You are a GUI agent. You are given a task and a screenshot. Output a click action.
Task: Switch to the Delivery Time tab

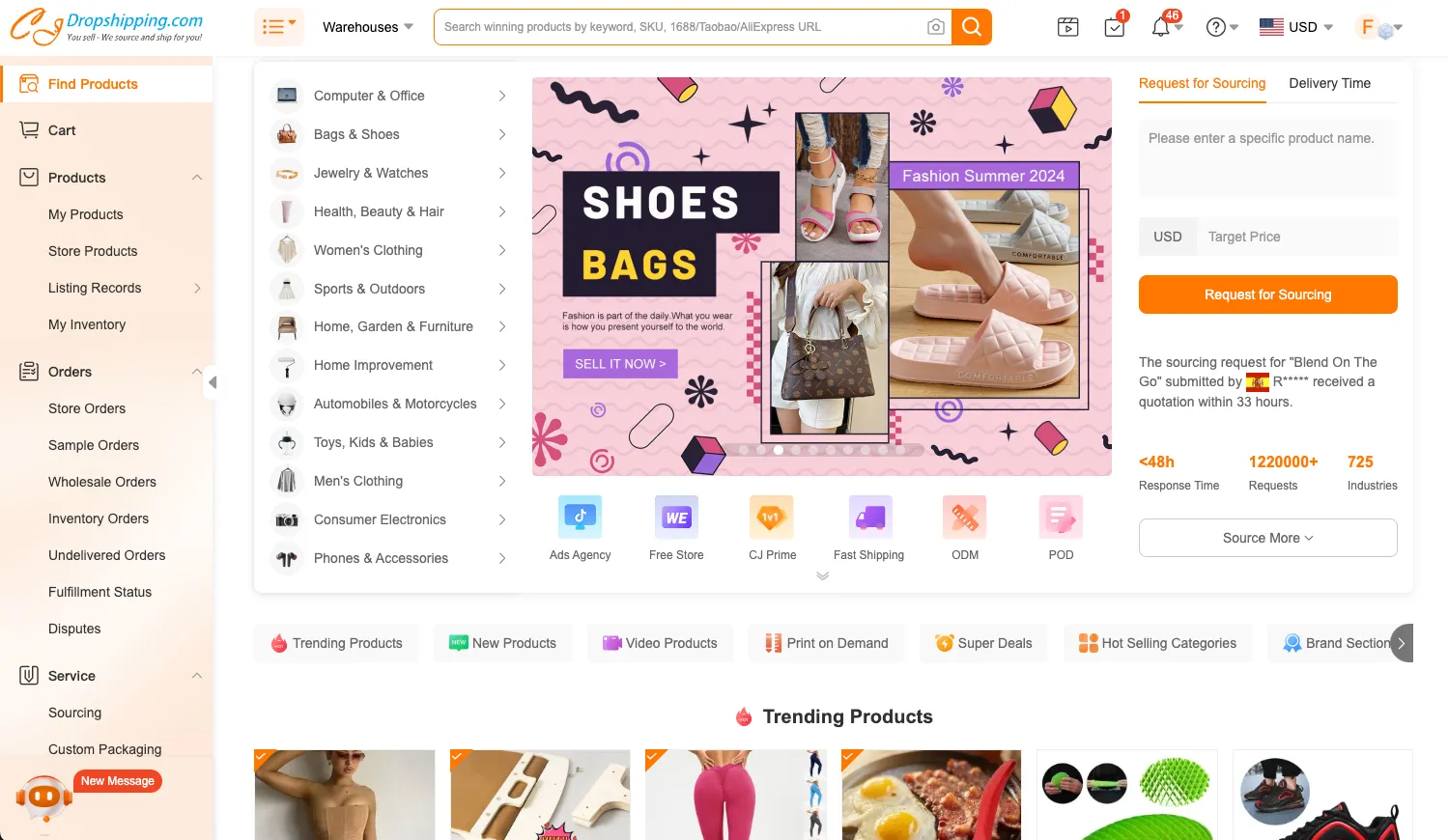click(1329, 83)
